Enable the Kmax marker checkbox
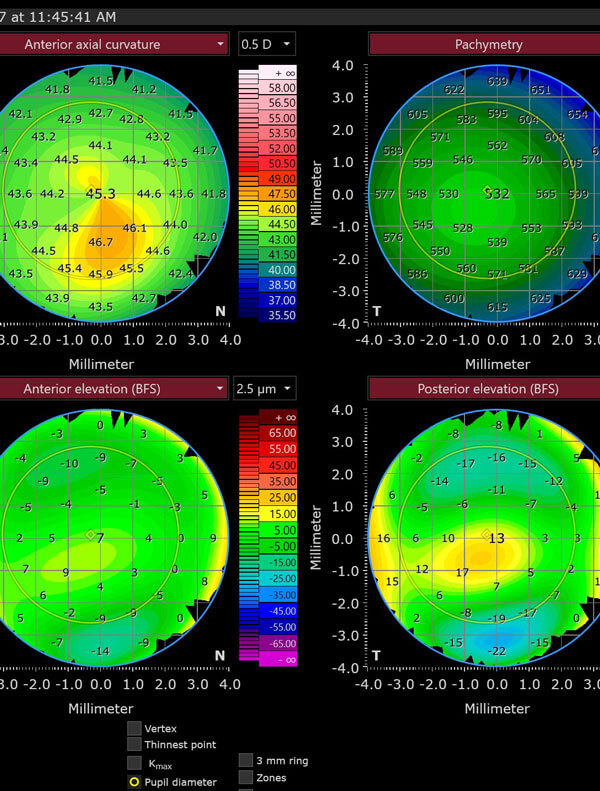Image resolution: width=600 pixels, height=791 pixels. point(134,763)
